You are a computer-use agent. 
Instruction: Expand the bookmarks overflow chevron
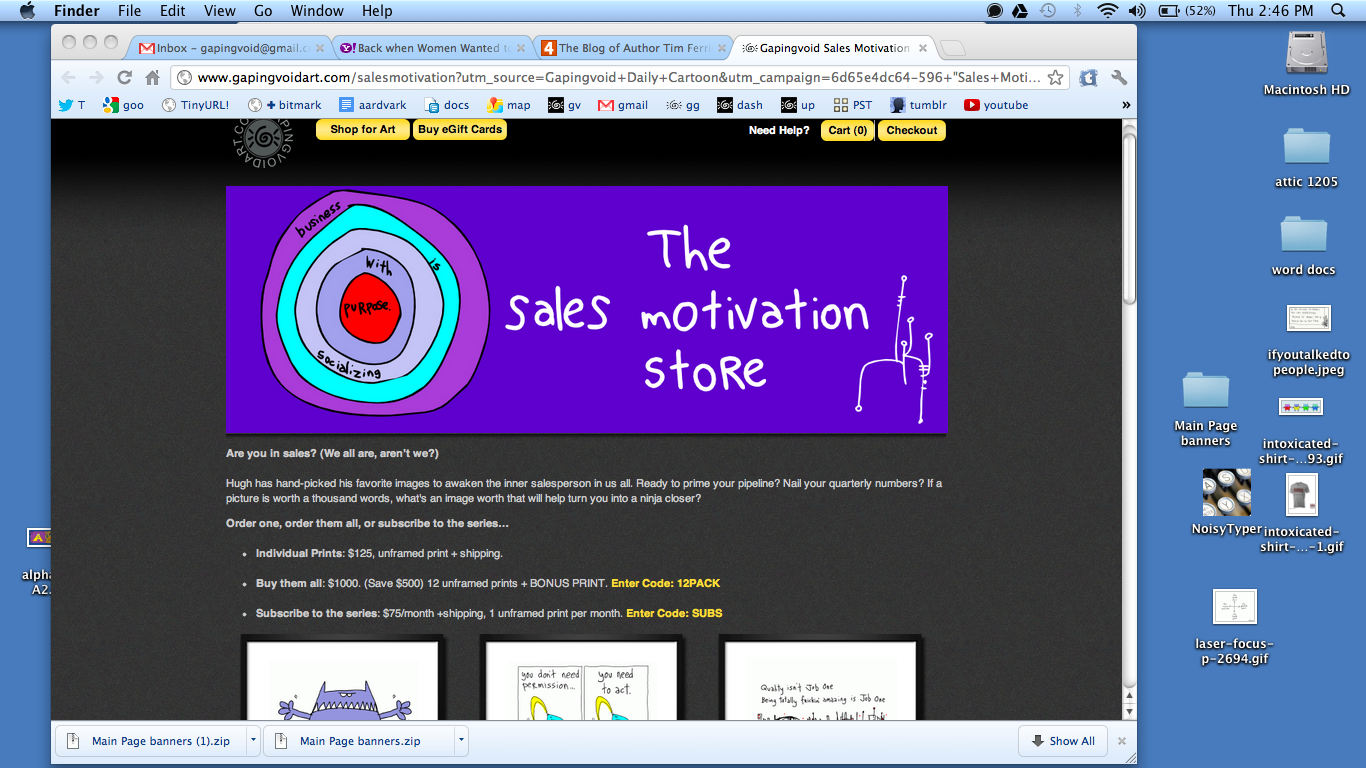(x=1126, y=105)
